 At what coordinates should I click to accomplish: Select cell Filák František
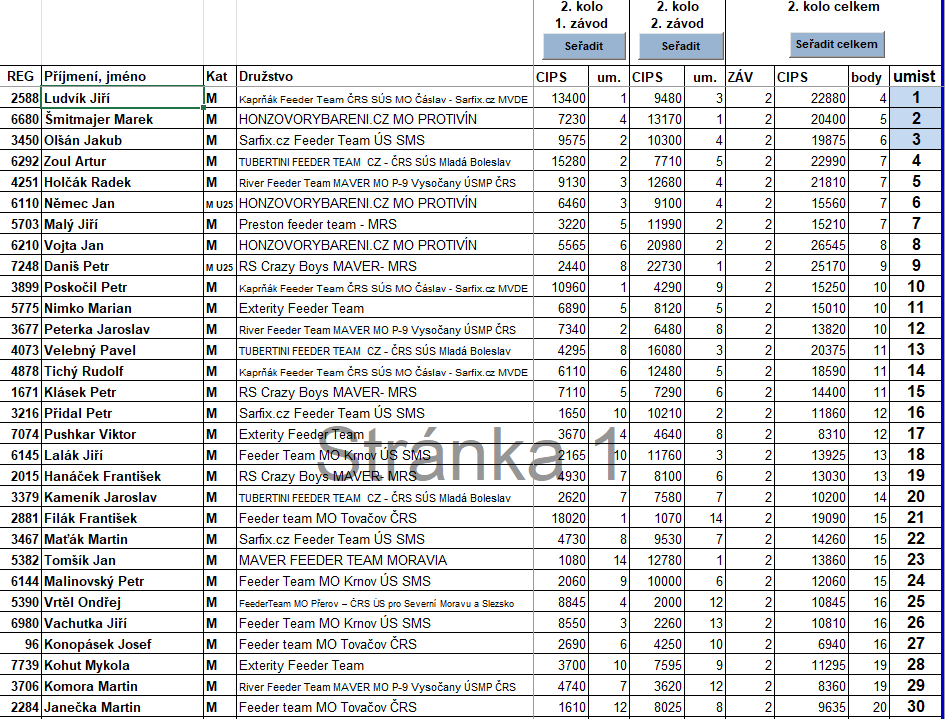pyautogui.click(x=123, y=518)
